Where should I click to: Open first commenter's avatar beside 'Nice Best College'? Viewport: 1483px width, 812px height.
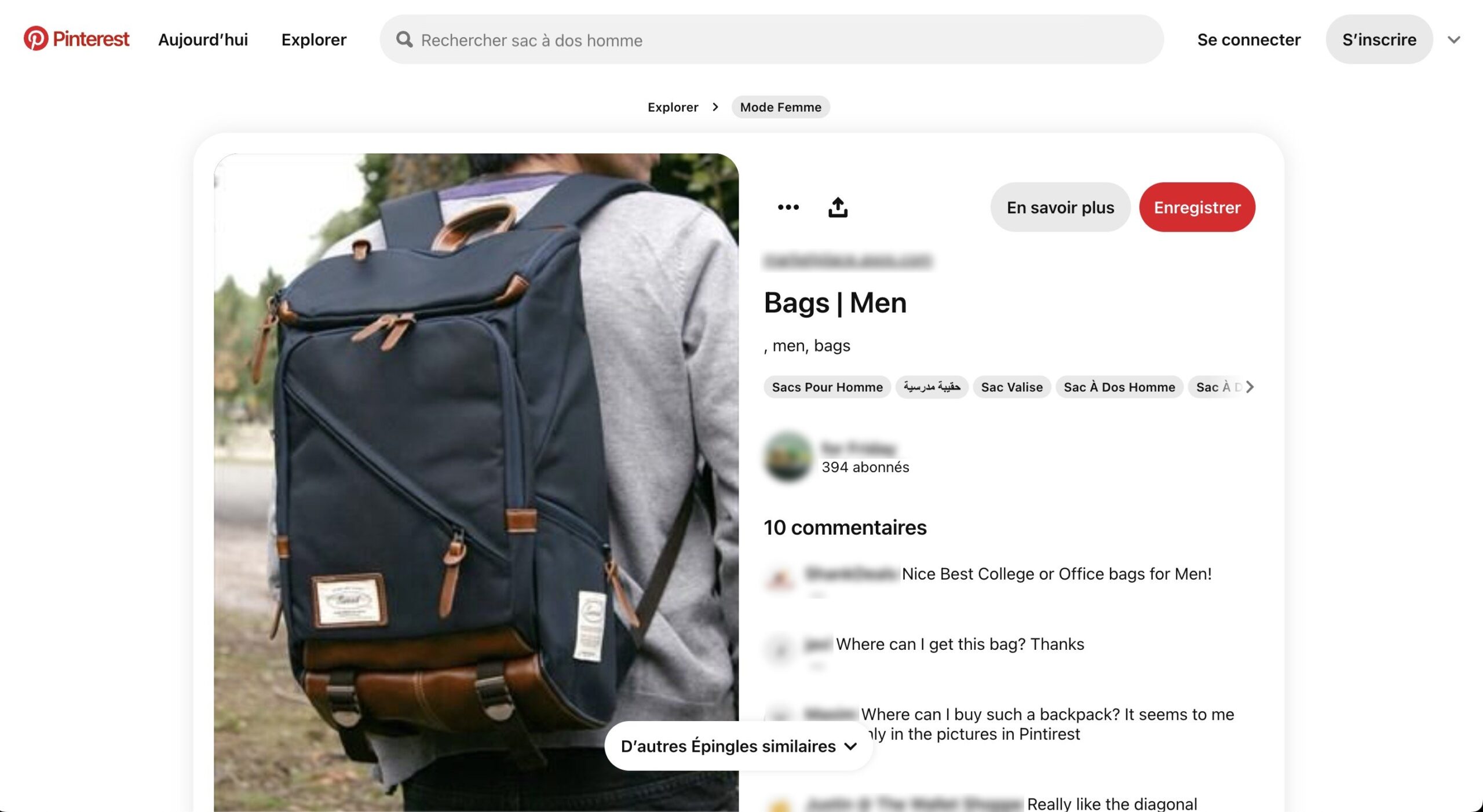tap(780, 578)
